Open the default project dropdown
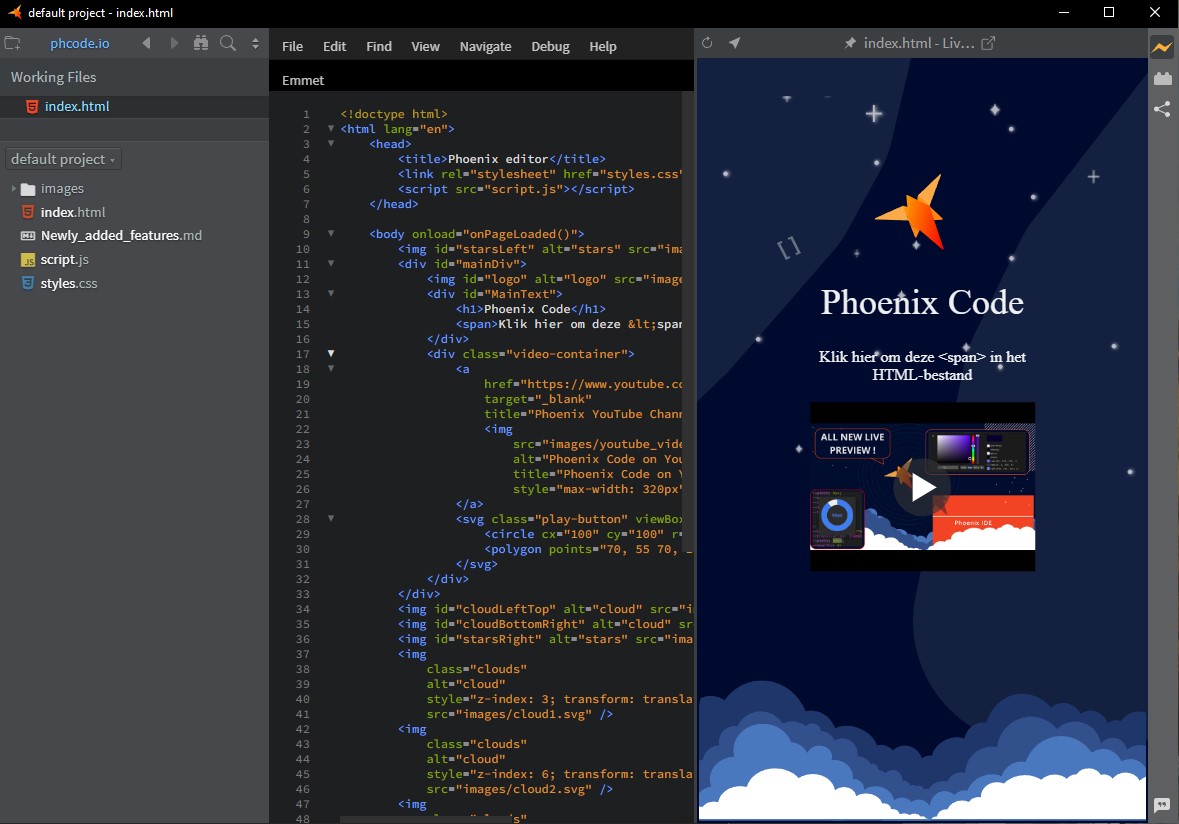Viewport: 1179px width, 824px height. tap(63, 159)
